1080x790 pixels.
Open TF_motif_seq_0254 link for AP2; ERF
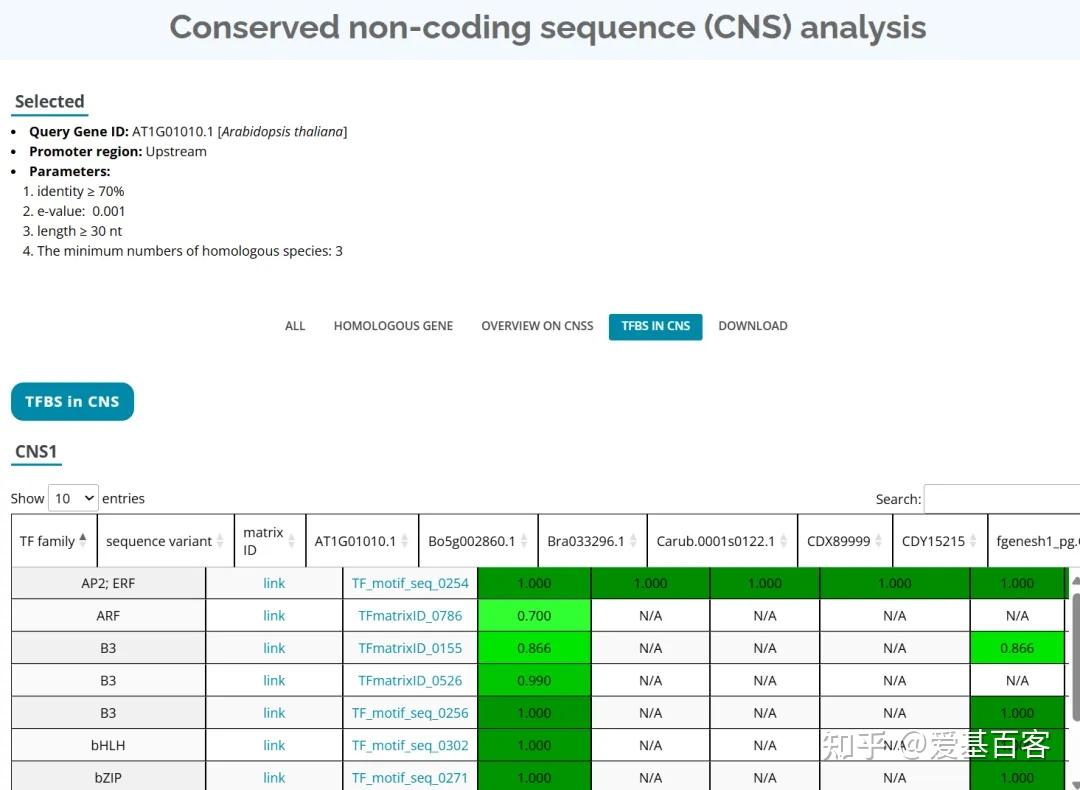coord(410,583)
